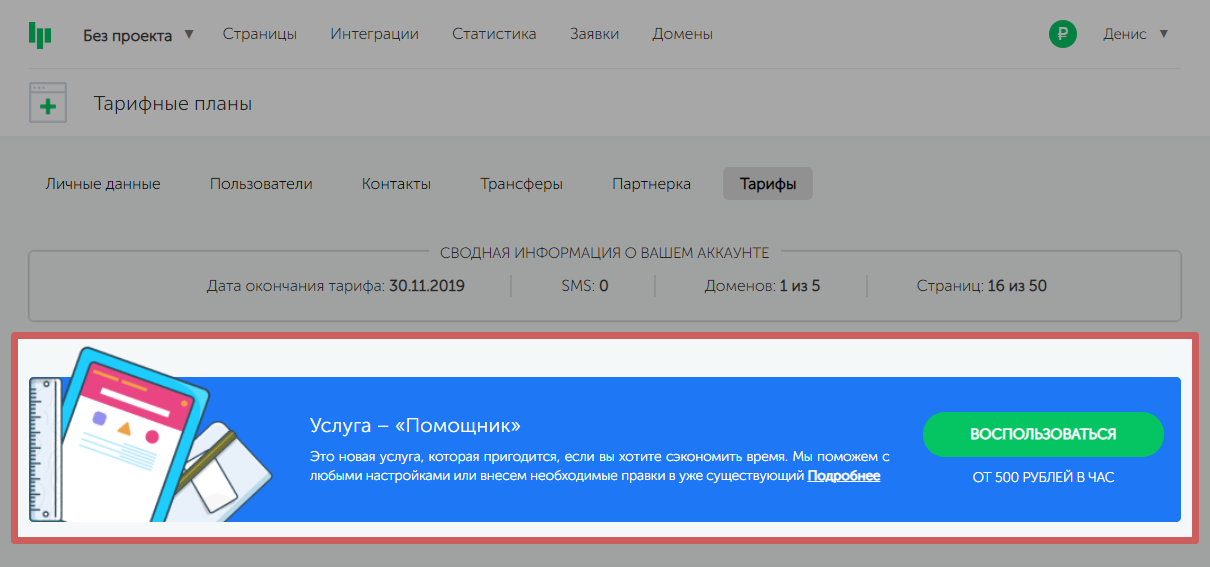The image size is (1210, 567).
Task: Follow the Подробнее link in the banner
Action: click(843, 476)
